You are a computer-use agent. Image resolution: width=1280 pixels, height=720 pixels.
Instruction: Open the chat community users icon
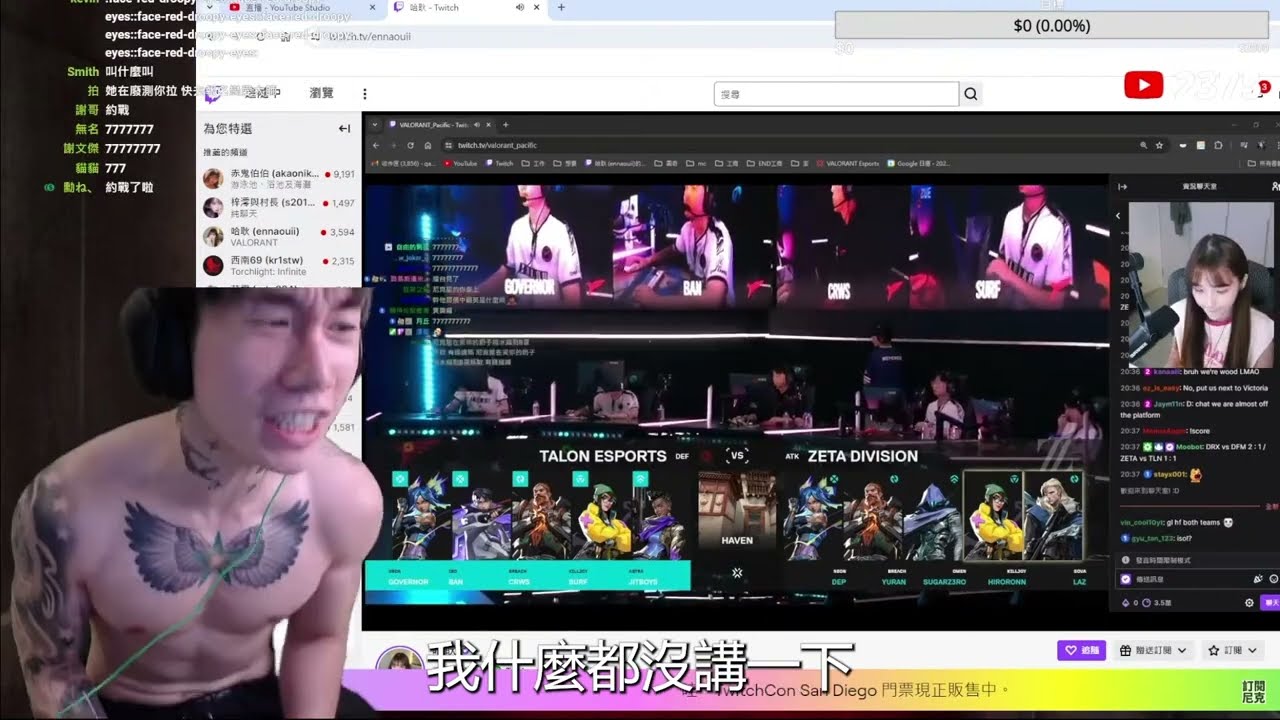click(1274, 186)
